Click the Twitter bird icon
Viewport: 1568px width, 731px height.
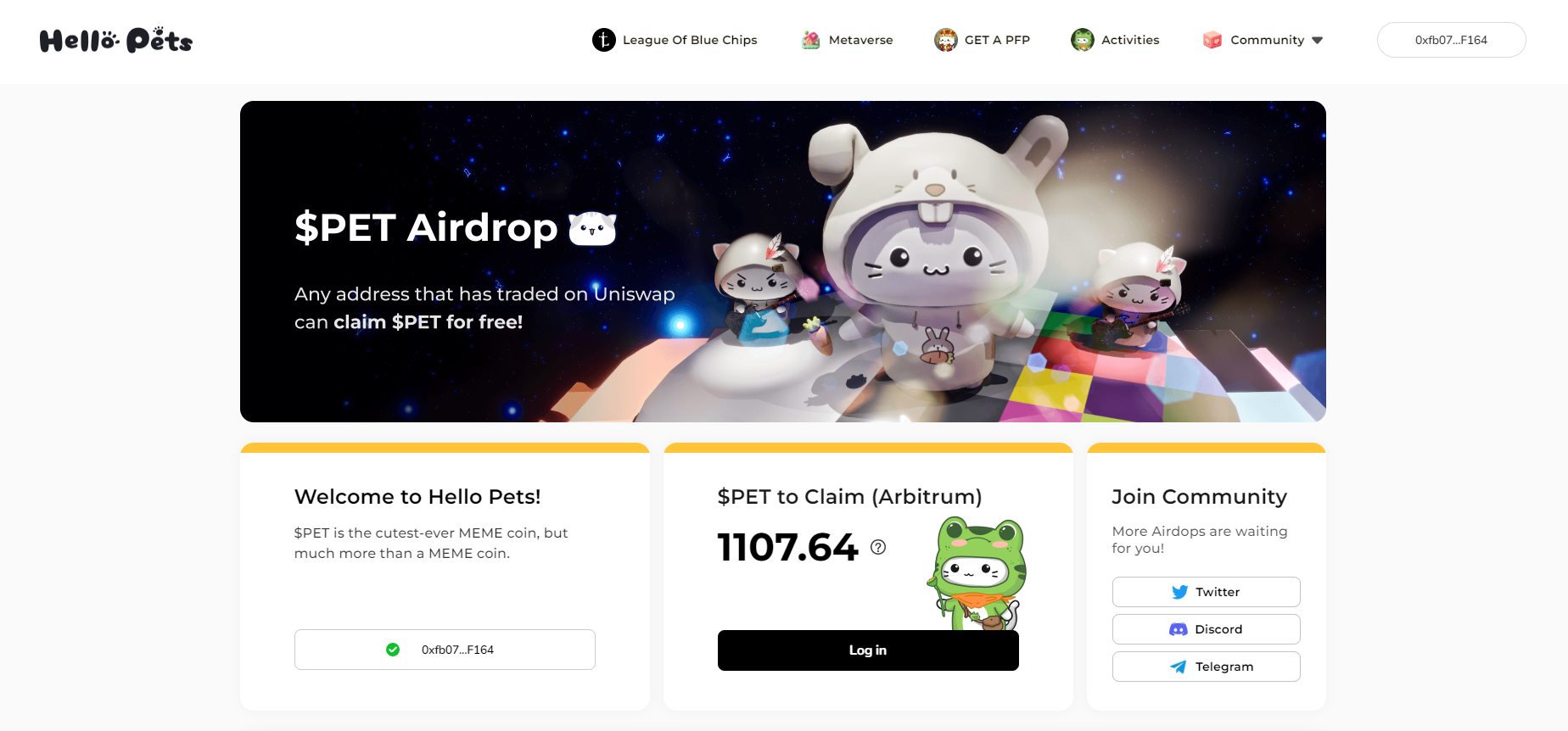pyautogui.click(x=1179, y=592)
